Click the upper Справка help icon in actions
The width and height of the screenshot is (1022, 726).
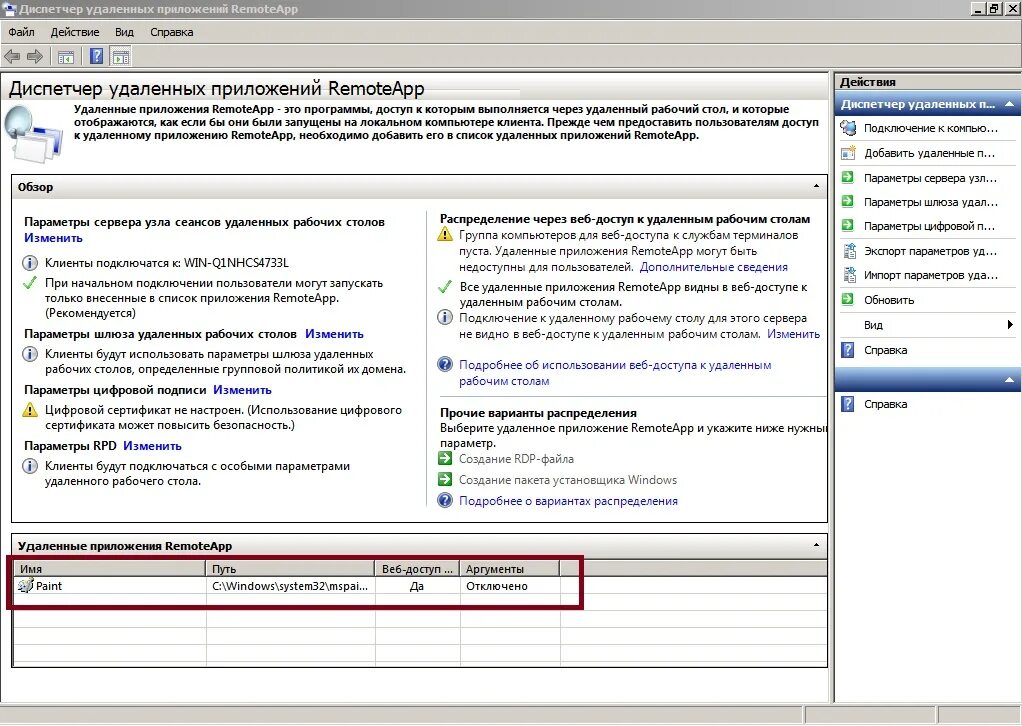click(x=848, y=350)
